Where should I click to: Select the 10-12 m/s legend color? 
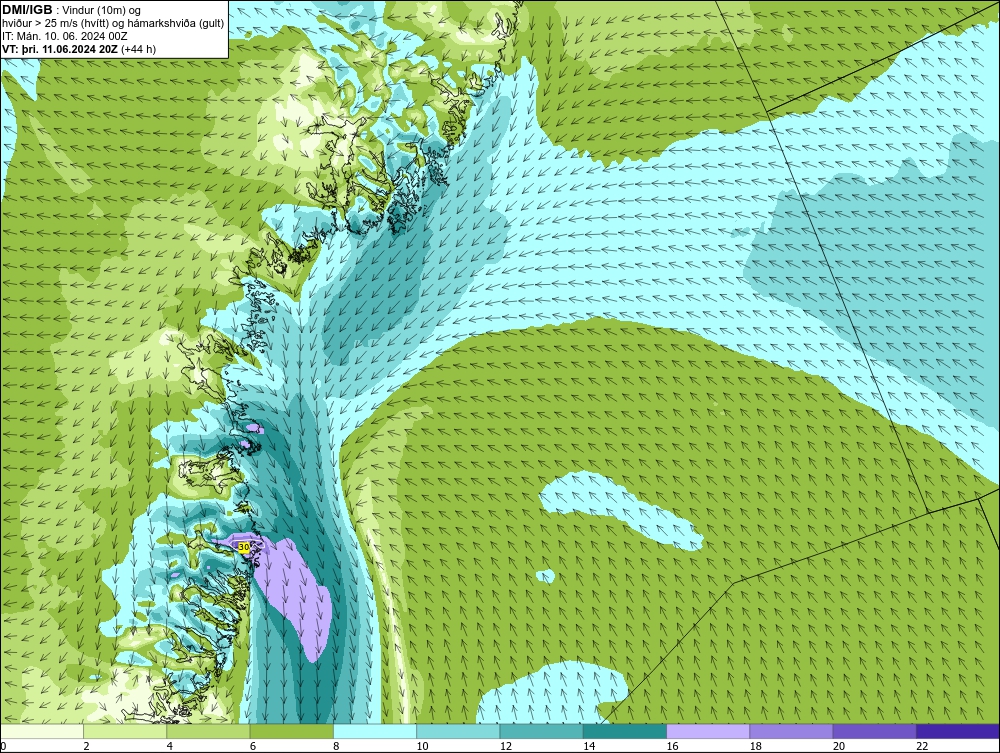(x=458, y=731)
